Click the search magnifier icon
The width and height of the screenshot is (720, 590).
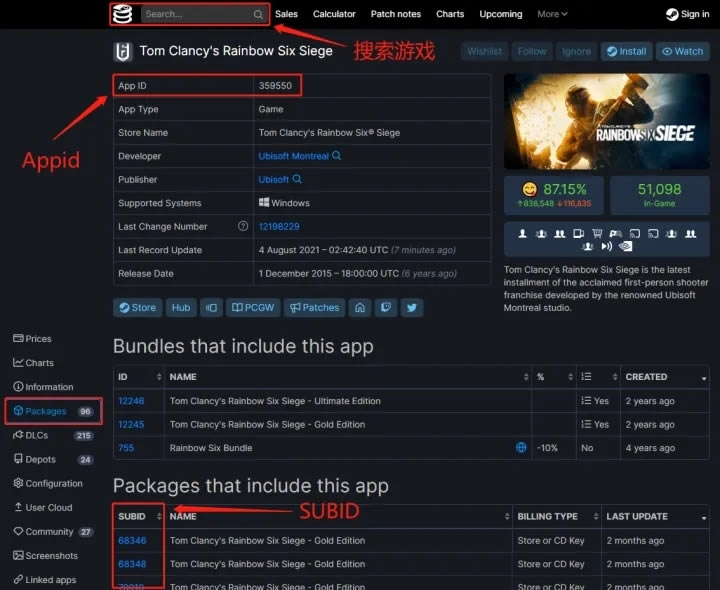coord(258,14)
